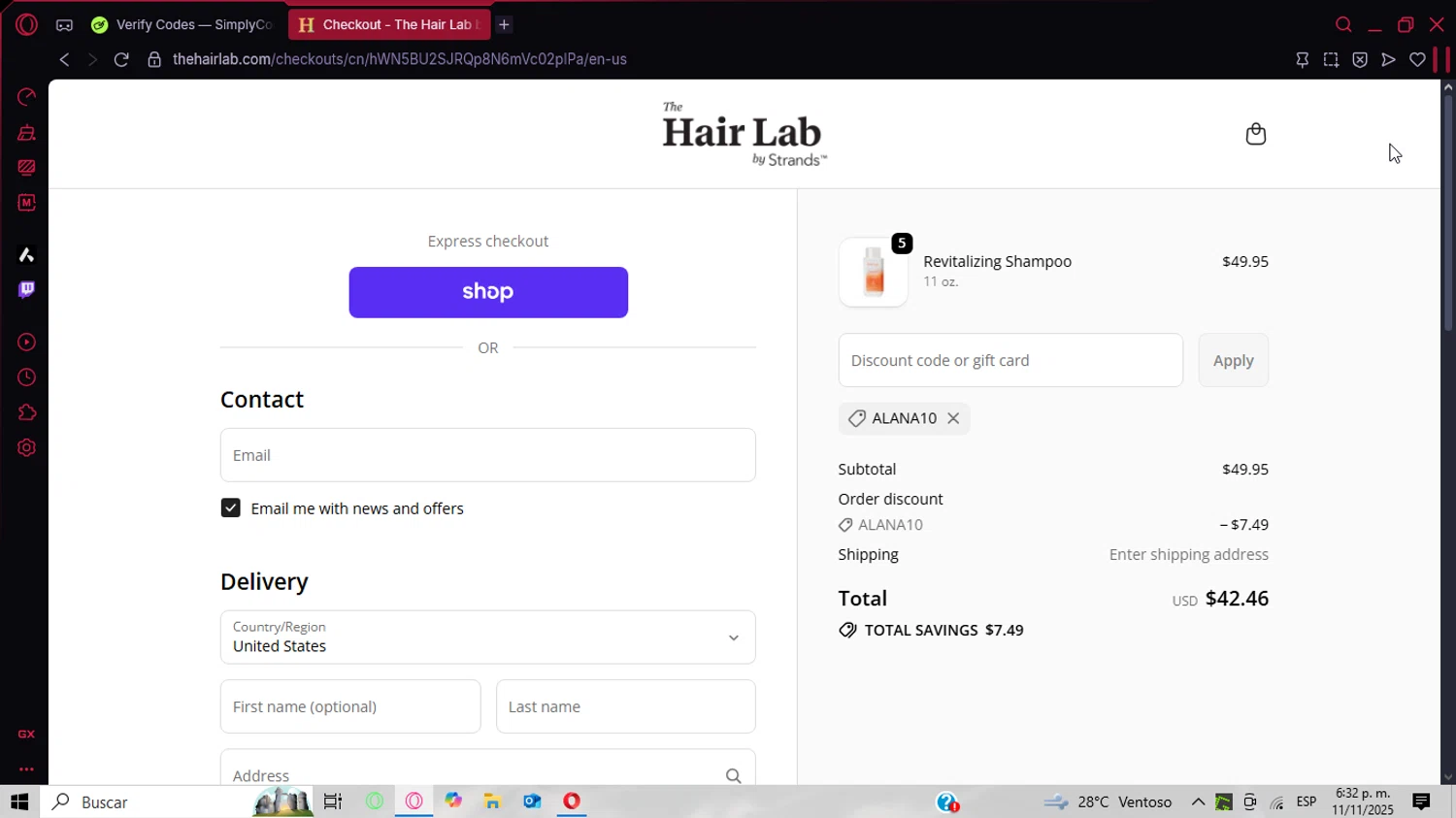Screen dimensions: 1456x818
Task: Click the Last name field
Action: click(626, 706)
